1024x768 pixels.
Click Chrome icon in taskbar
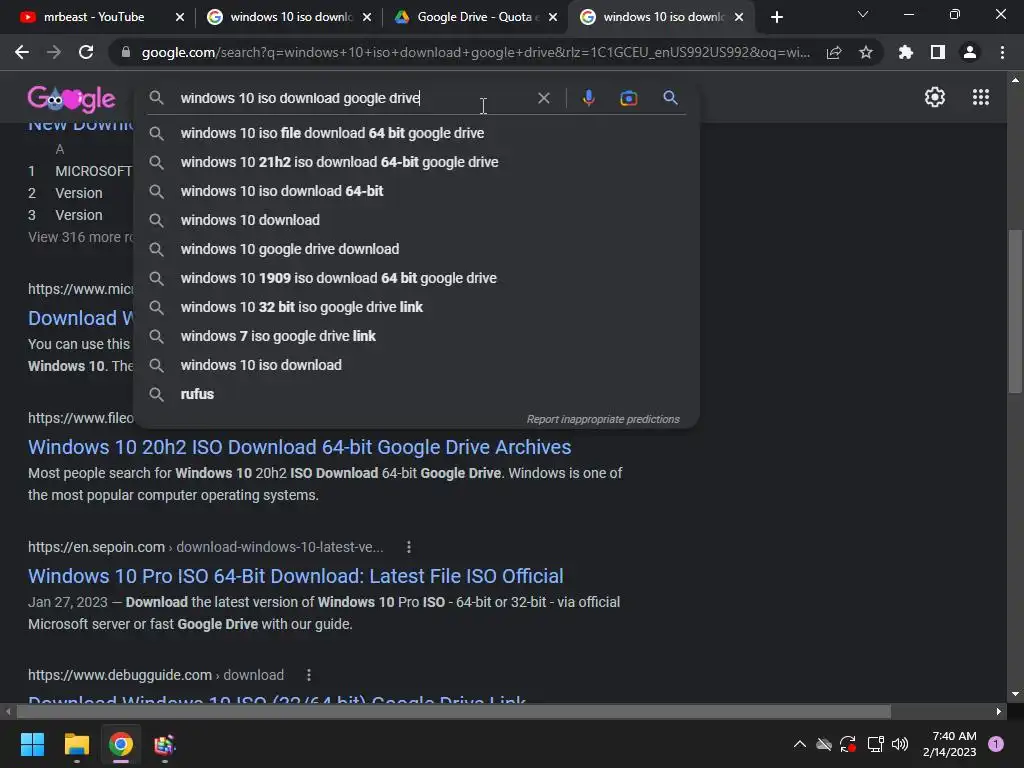click(x=121, y=744)
